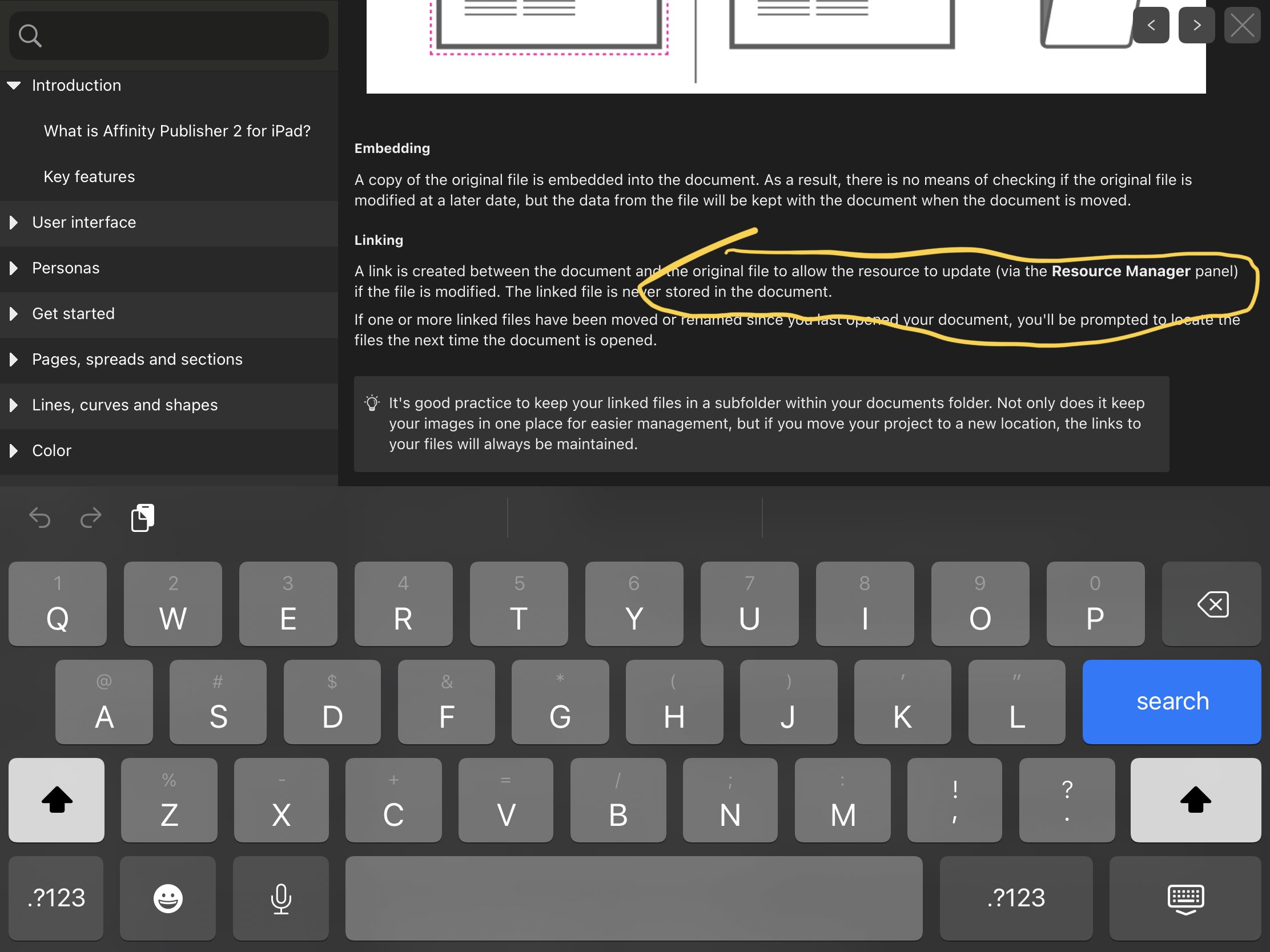
Task: Tap the F key
Action: 447,702
